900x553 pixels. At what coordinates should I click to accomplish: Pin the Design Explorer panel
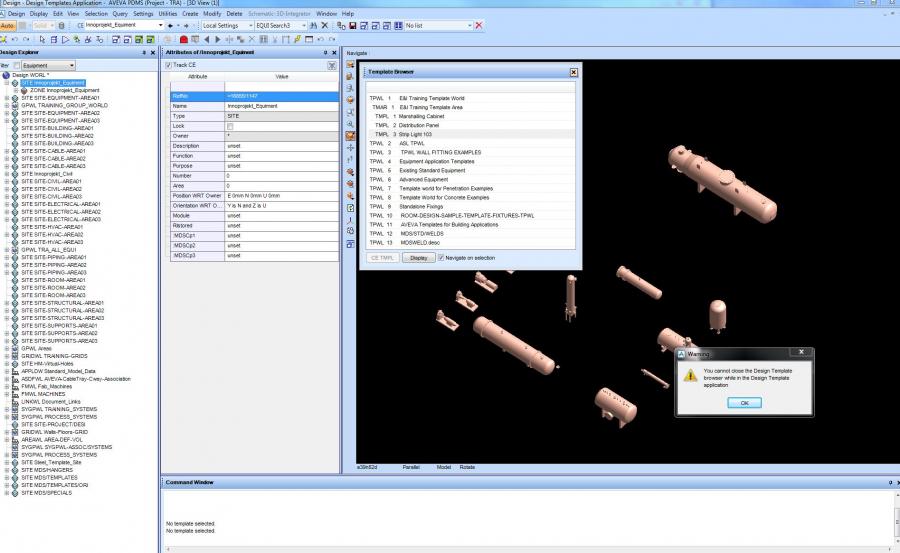click(x=144, y=52)
